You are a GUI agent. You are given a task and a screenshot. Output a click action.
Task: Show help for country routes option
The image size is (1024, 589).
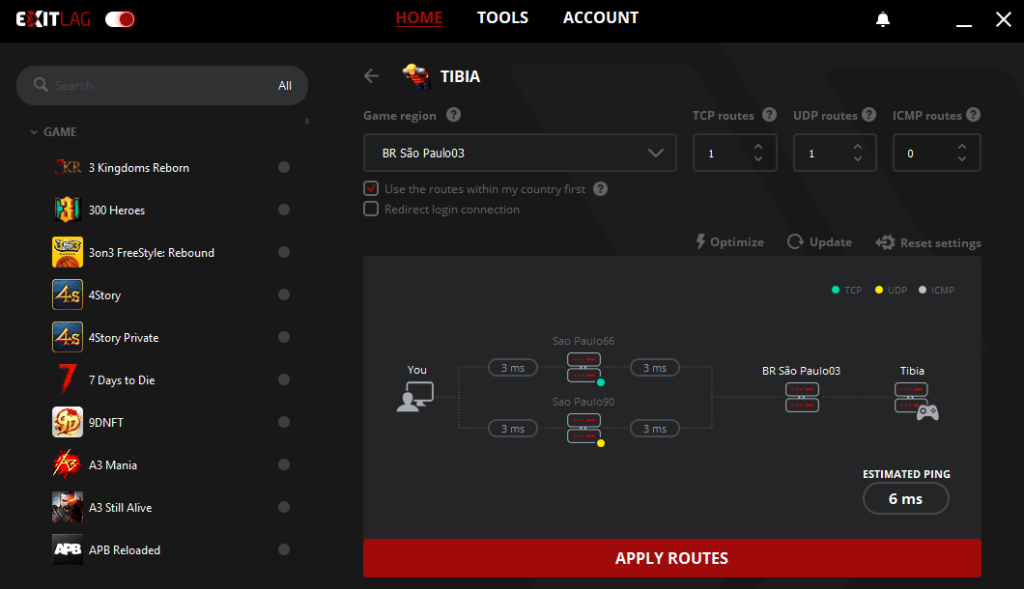coord(600,189)
